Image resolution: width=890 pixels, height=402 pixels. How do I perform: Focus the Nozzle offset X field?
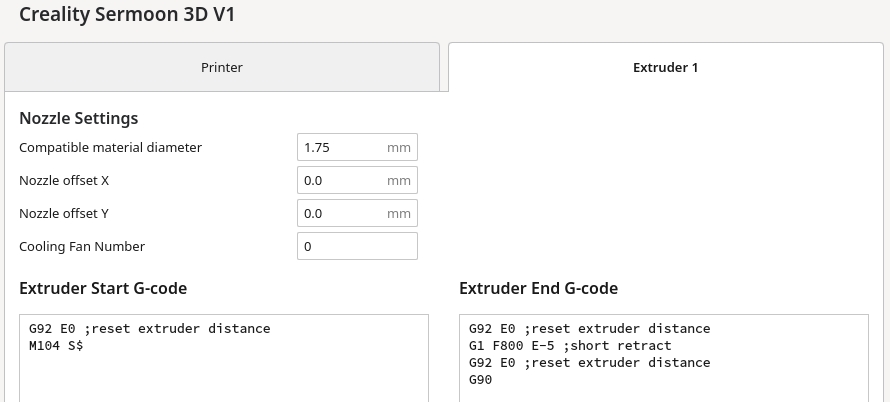click(340, 181)
